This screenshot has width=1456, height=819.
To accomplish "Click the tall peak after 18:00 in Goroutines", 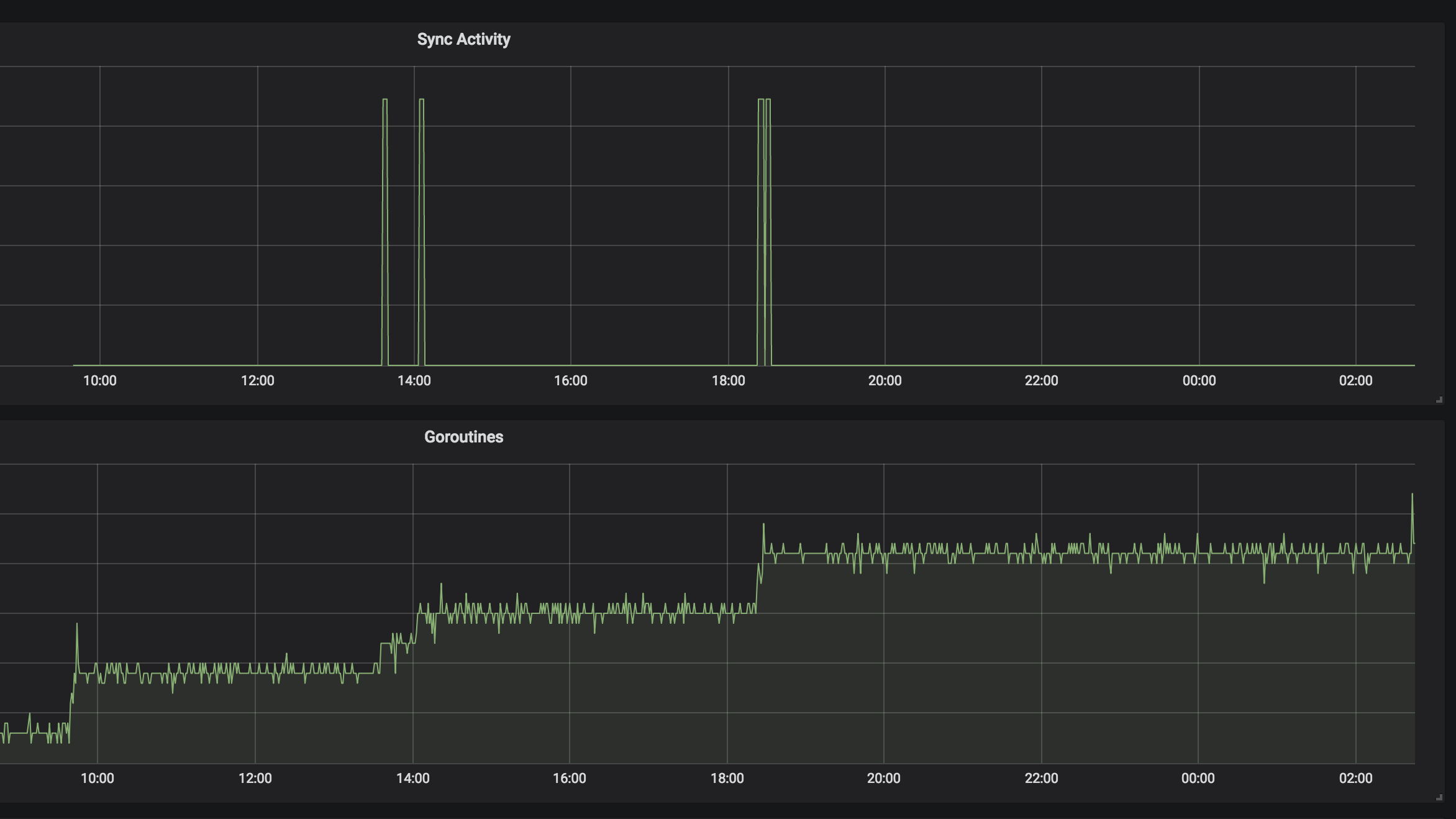I will tap(764, 525).
